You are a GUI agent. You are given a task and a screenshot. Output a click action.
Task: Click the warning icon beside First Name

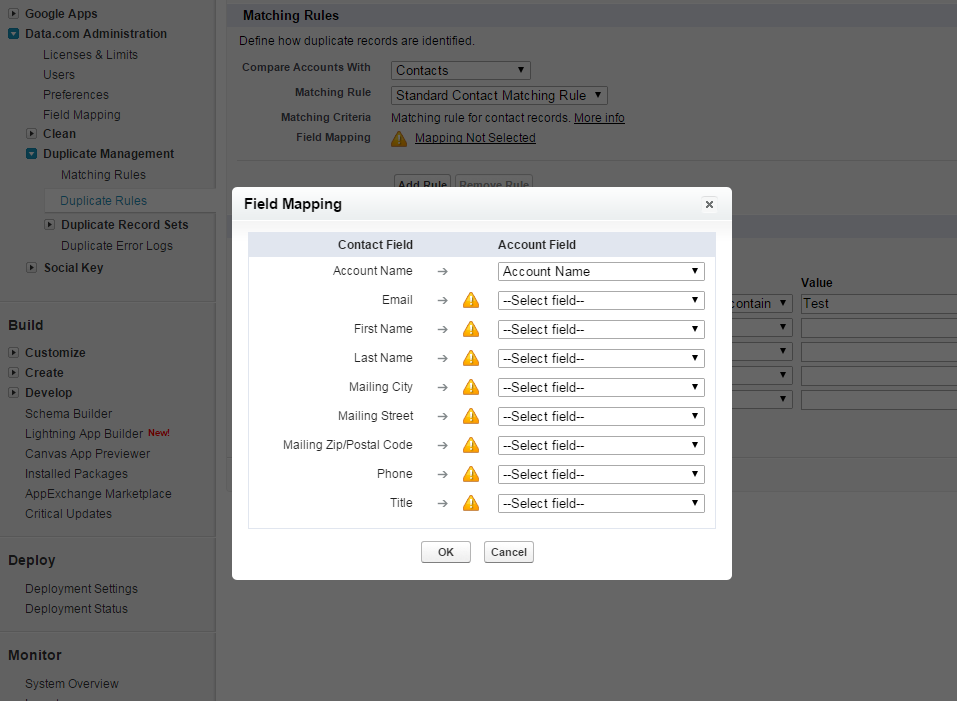470,329
